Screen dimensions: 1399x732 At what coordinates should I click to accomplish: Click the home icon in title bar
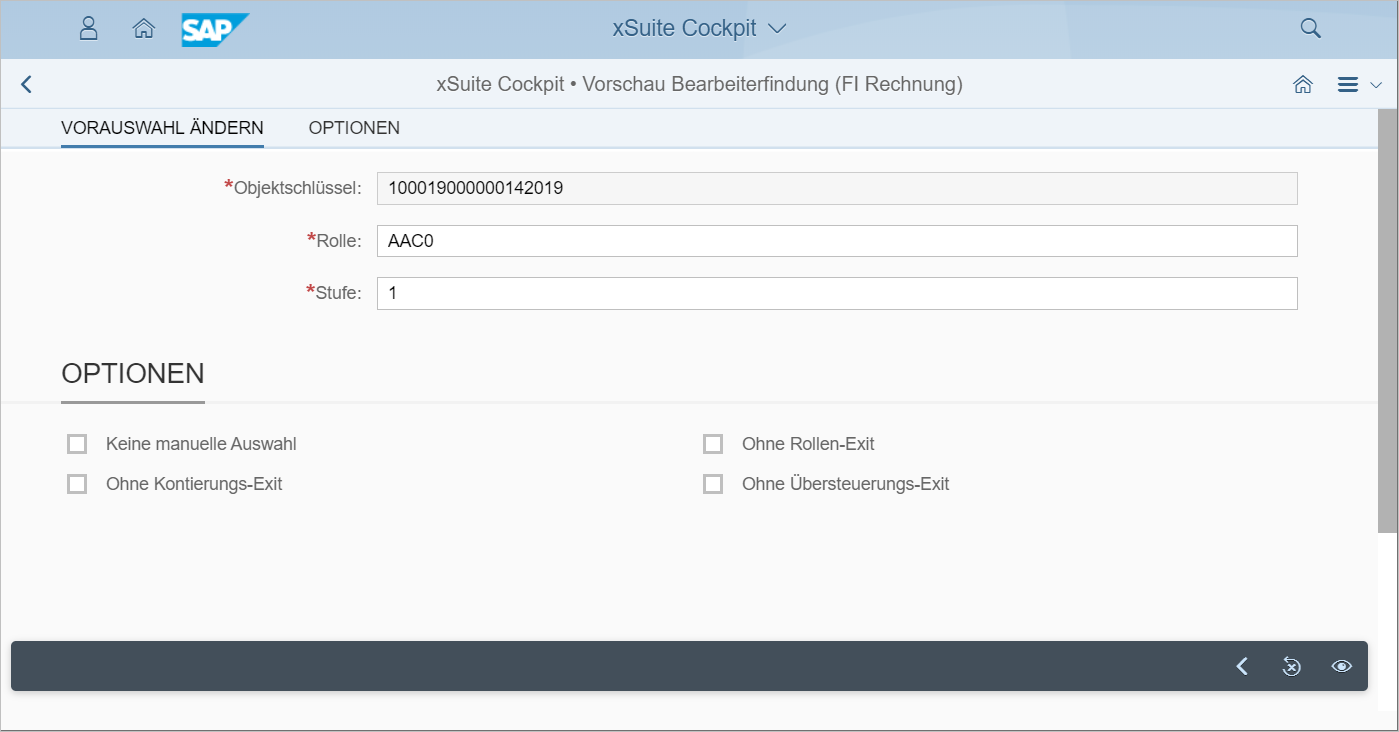click(1302, 85)
